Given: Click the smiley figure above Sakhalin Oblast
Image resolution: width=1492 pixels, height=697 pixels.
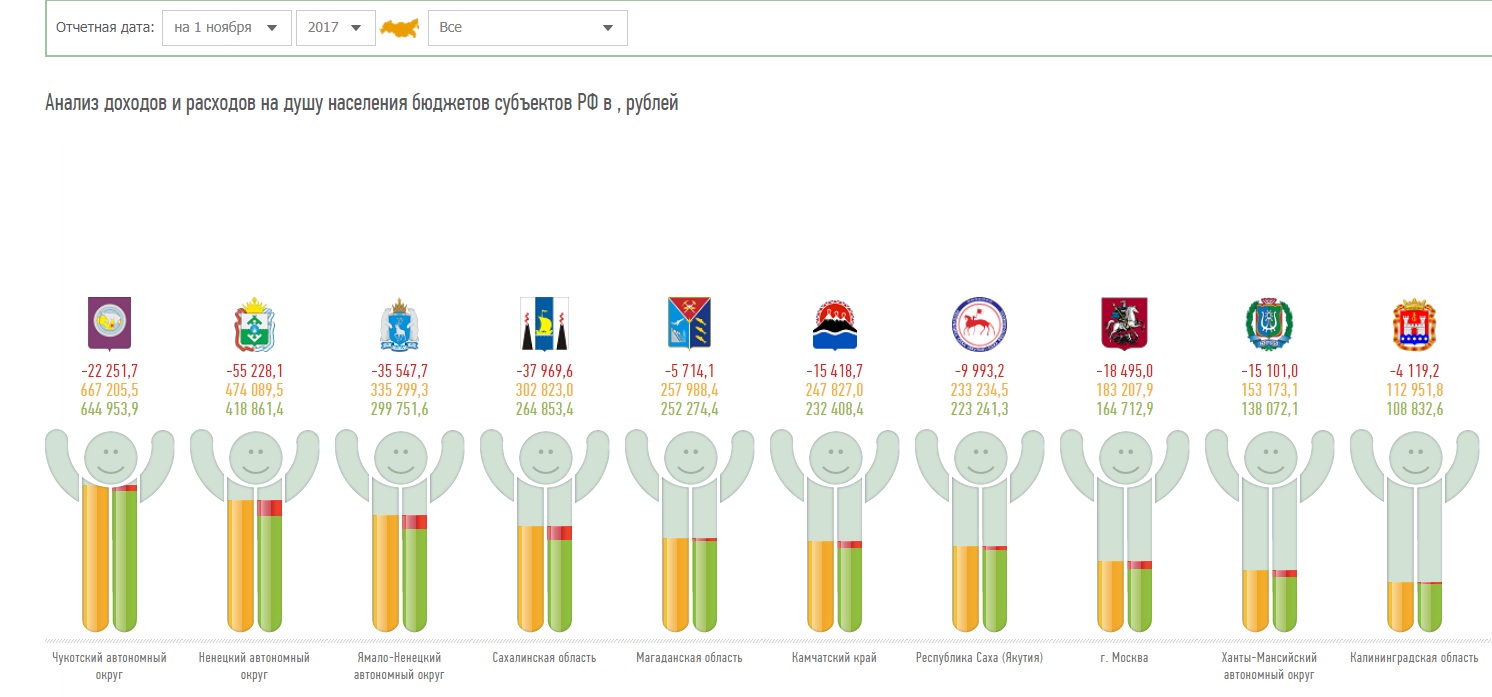Looking at the screenshot, I should click(544, 457).
